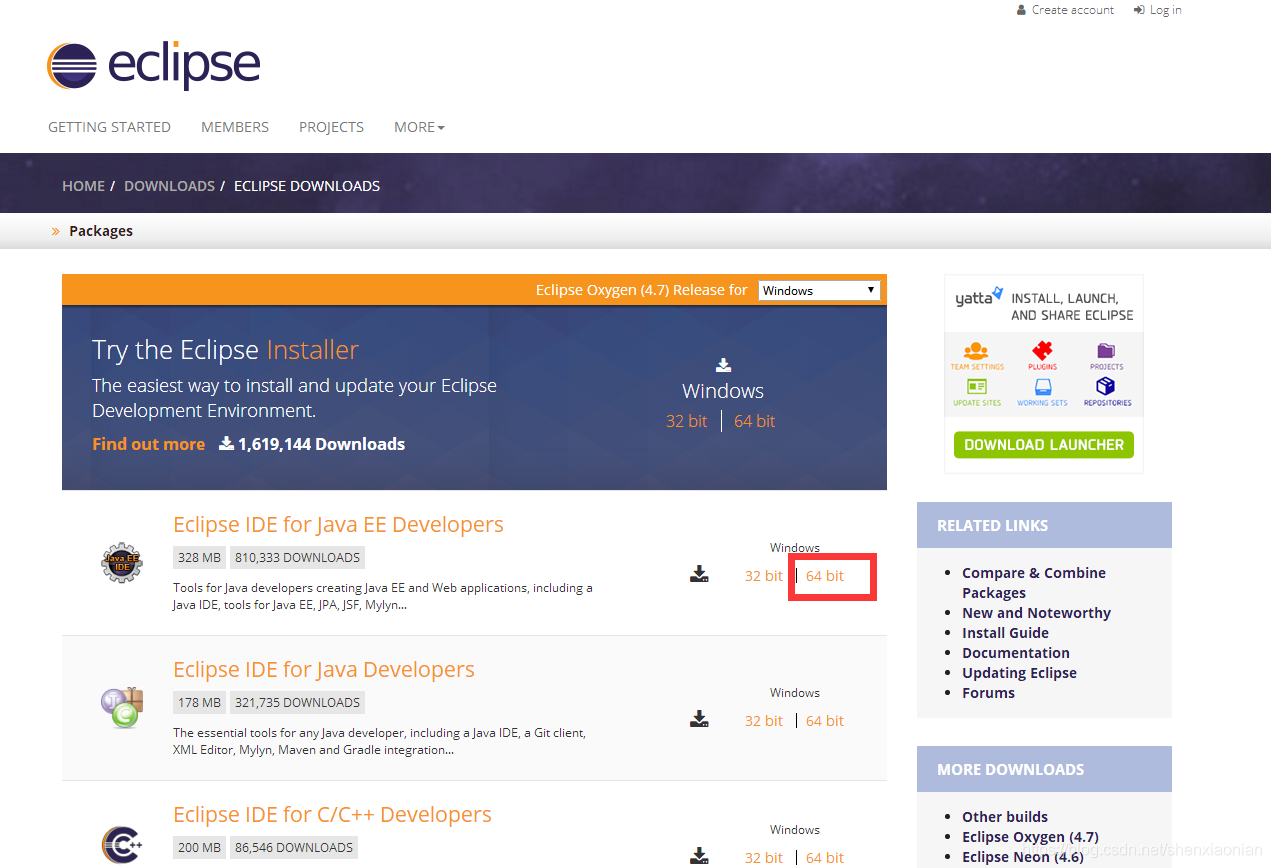Open the Eclipse IDE for Java EE Developers title
The image size is (1271, 868).
click(x=338, y=525)
